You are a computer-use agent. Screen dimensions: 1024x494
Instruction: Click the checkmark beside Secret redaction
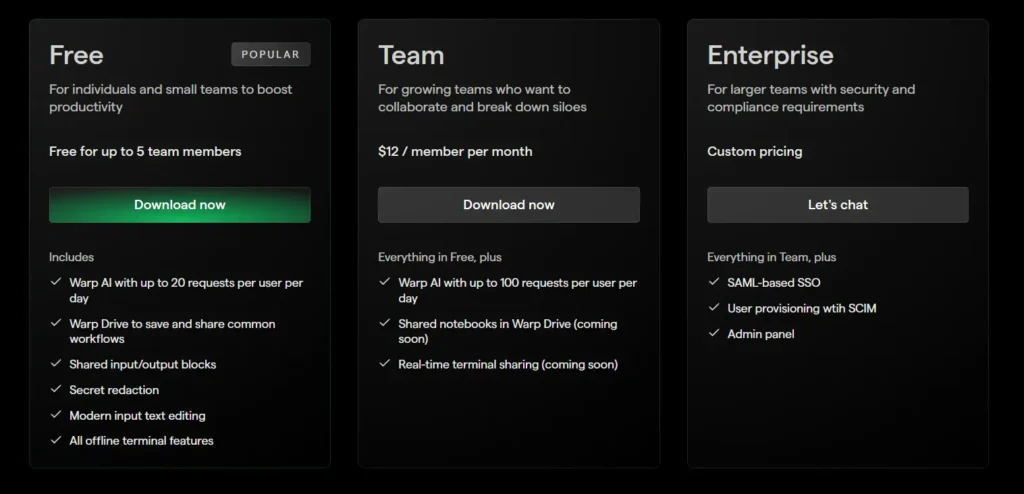[56, 390]
